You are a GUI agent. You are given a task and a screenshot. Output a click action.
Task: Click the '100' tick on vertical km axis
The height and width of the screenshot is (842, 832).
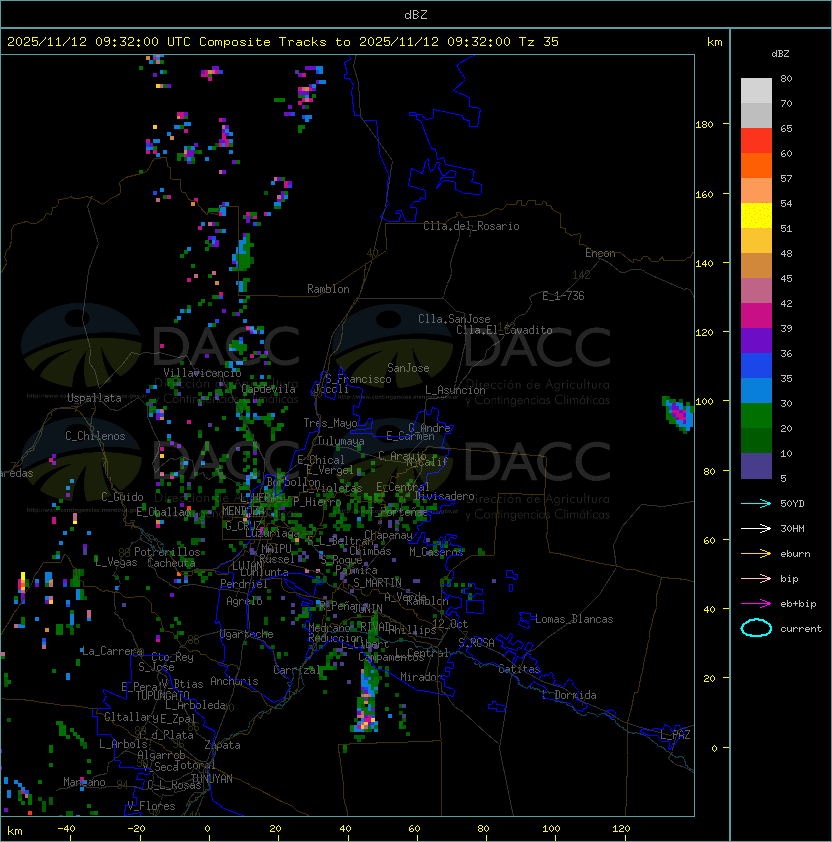tap(704, 402)
